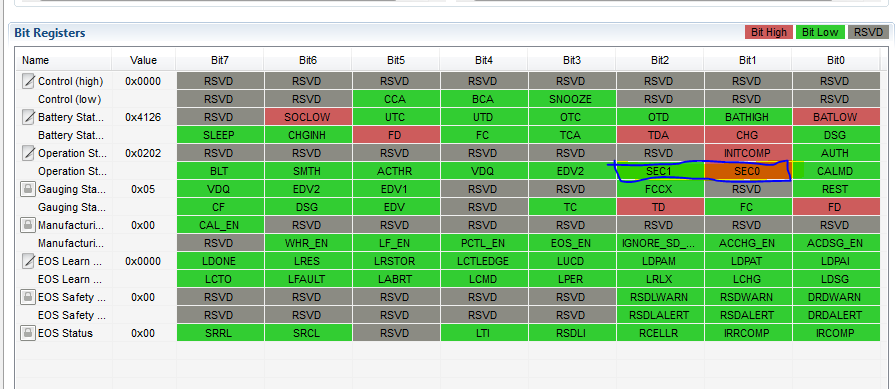895x389 pixels.
Task: Click the lock icon beside the Manufacturing row
Action: tap(28, 225)
